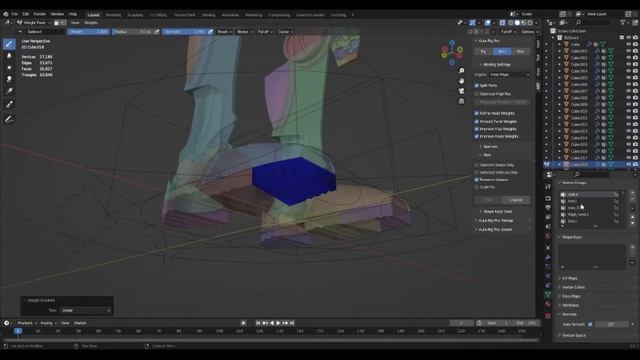Image resolution: width=640 pixels, height=360 pixels.
Task: Play animation forward in timeline
Action: (x=278, y=323)
